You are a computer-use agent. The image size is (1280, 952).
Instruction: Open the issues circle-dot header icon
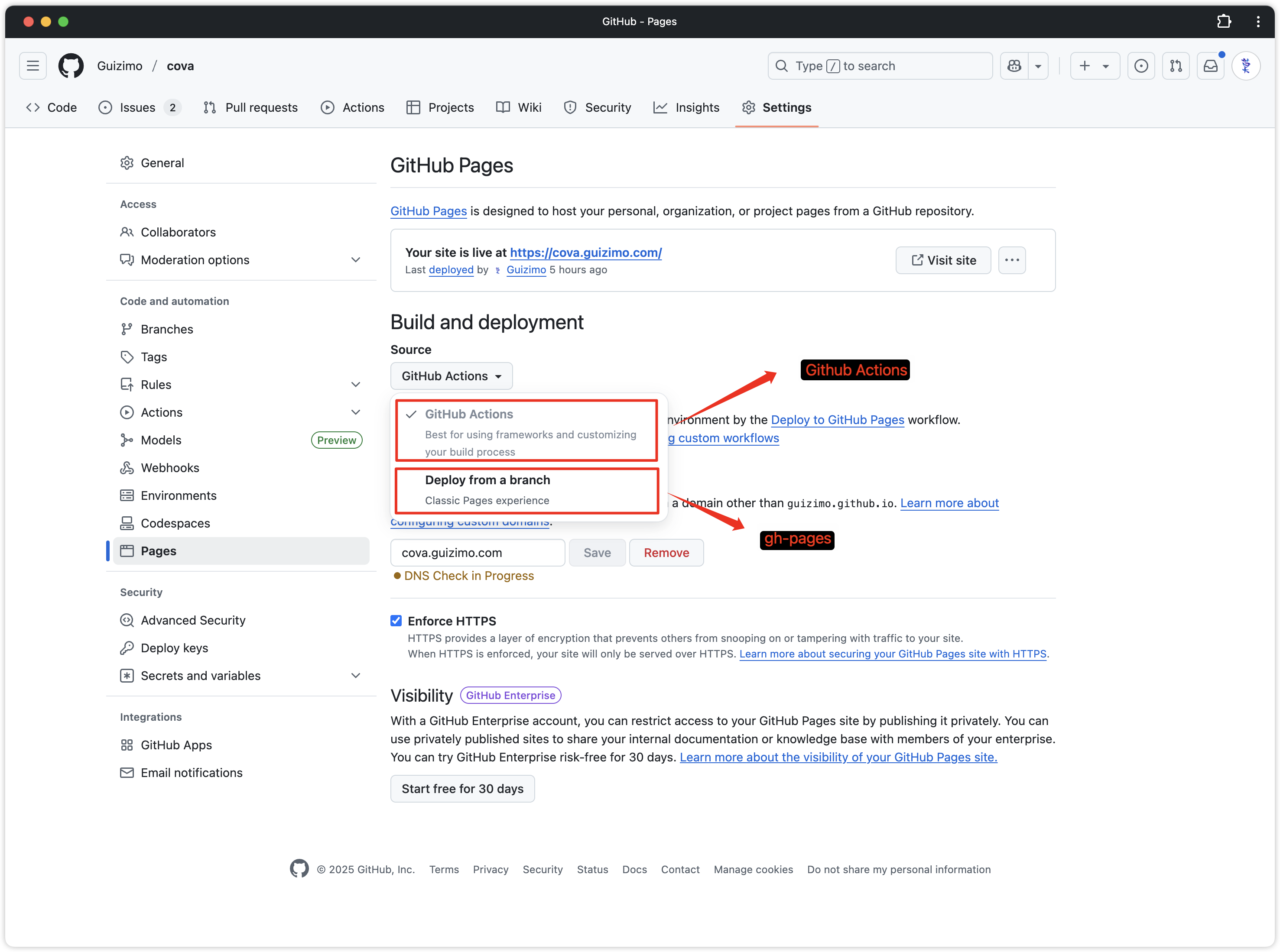(x=1140, y=66)
